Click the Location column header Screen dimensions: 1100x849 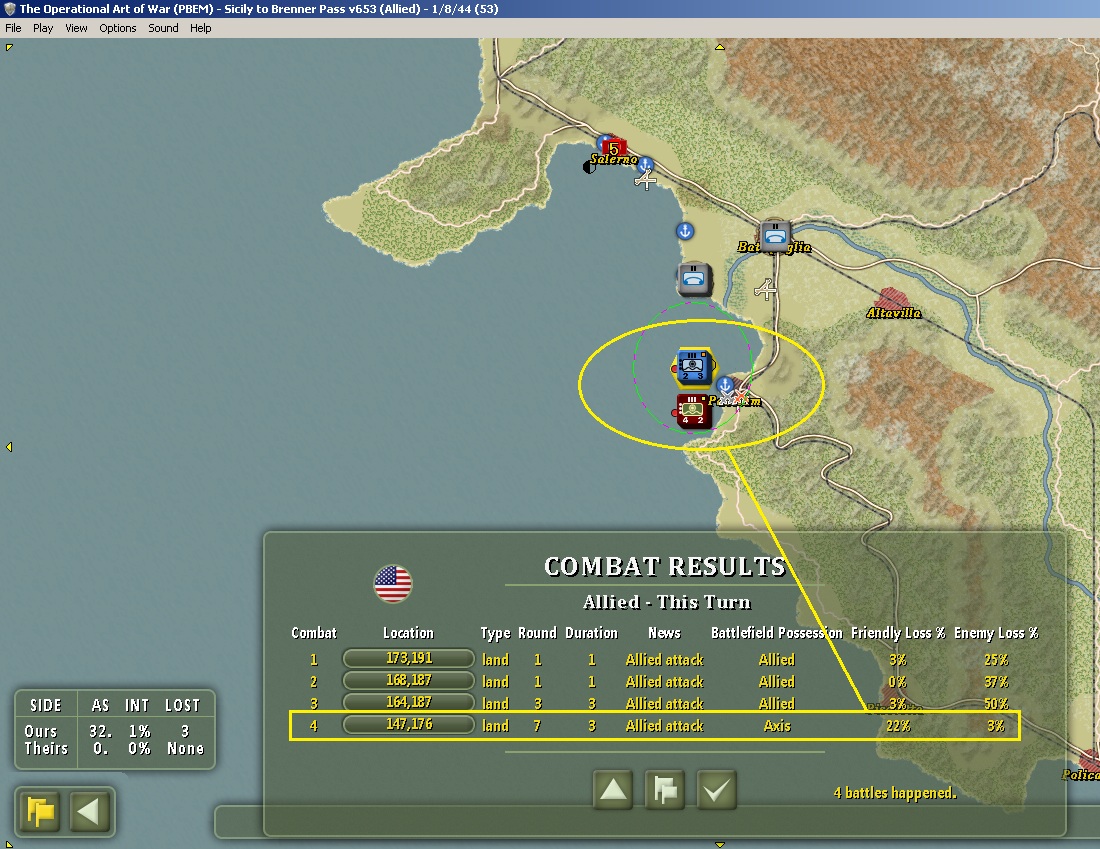click(408, 633)
